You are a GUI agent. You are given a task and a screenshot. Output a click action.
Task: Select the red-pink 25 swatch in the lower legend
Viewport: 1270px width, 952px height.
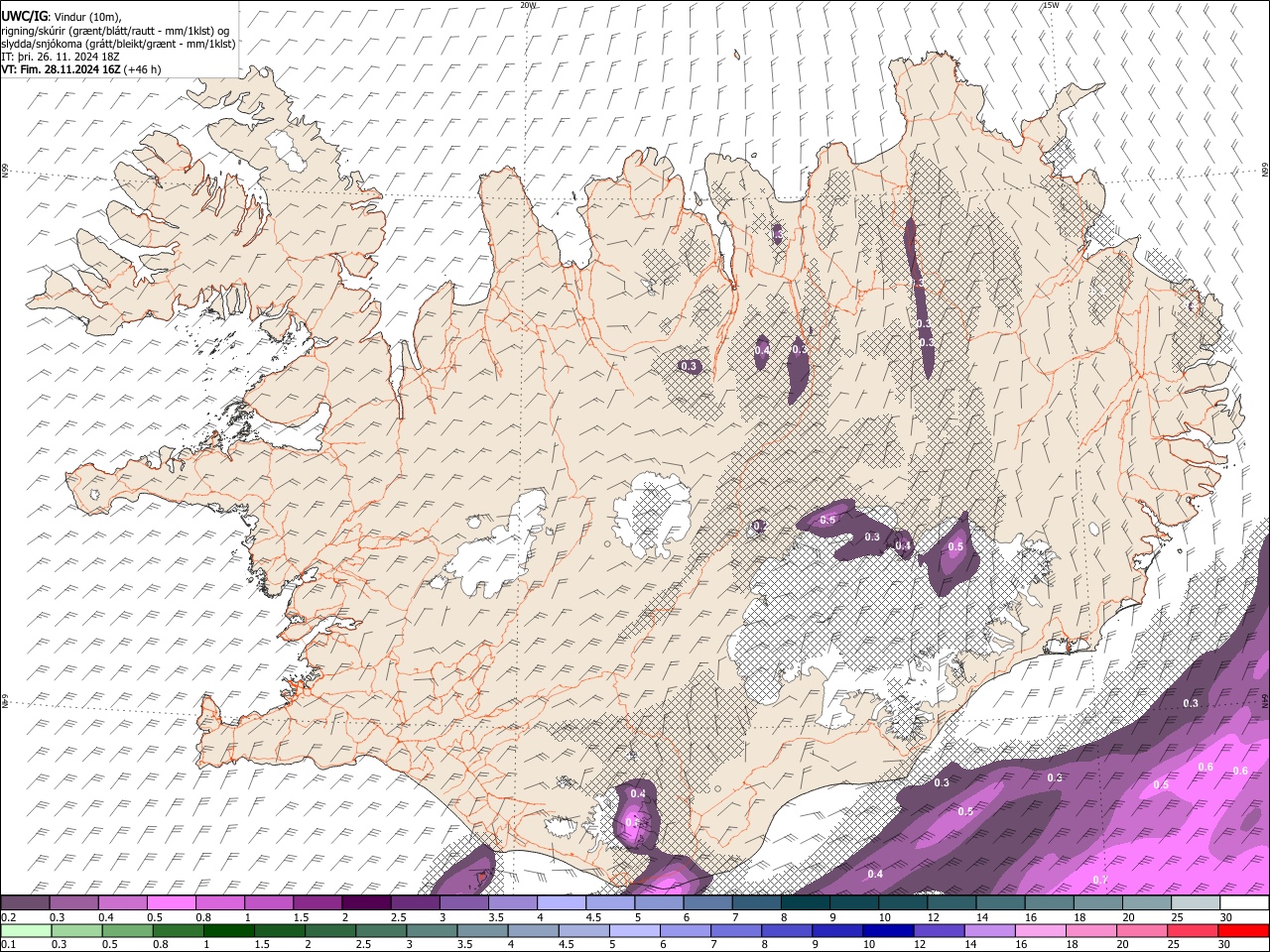click(x=1193, y=930)
